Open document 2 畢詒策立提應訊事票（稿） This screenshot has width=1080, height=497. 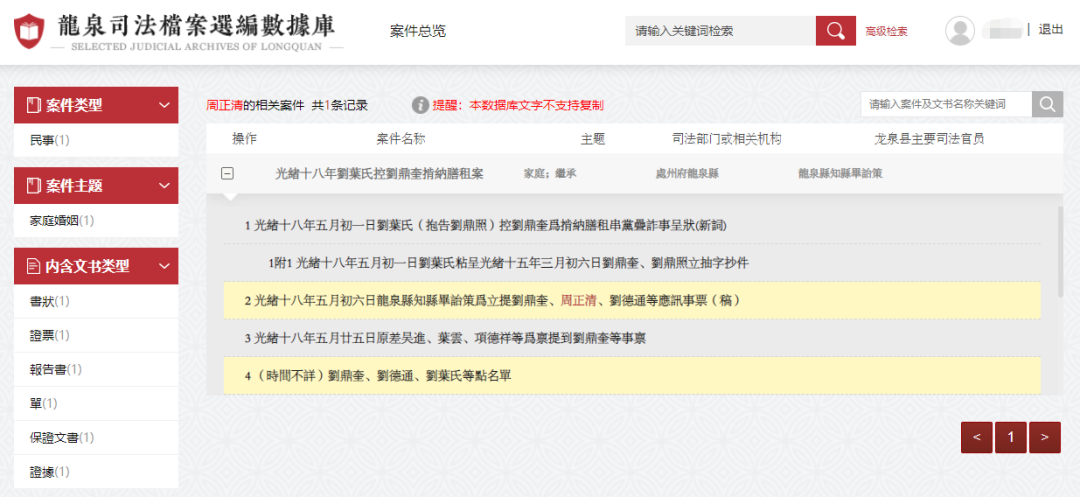click(492, 301)
